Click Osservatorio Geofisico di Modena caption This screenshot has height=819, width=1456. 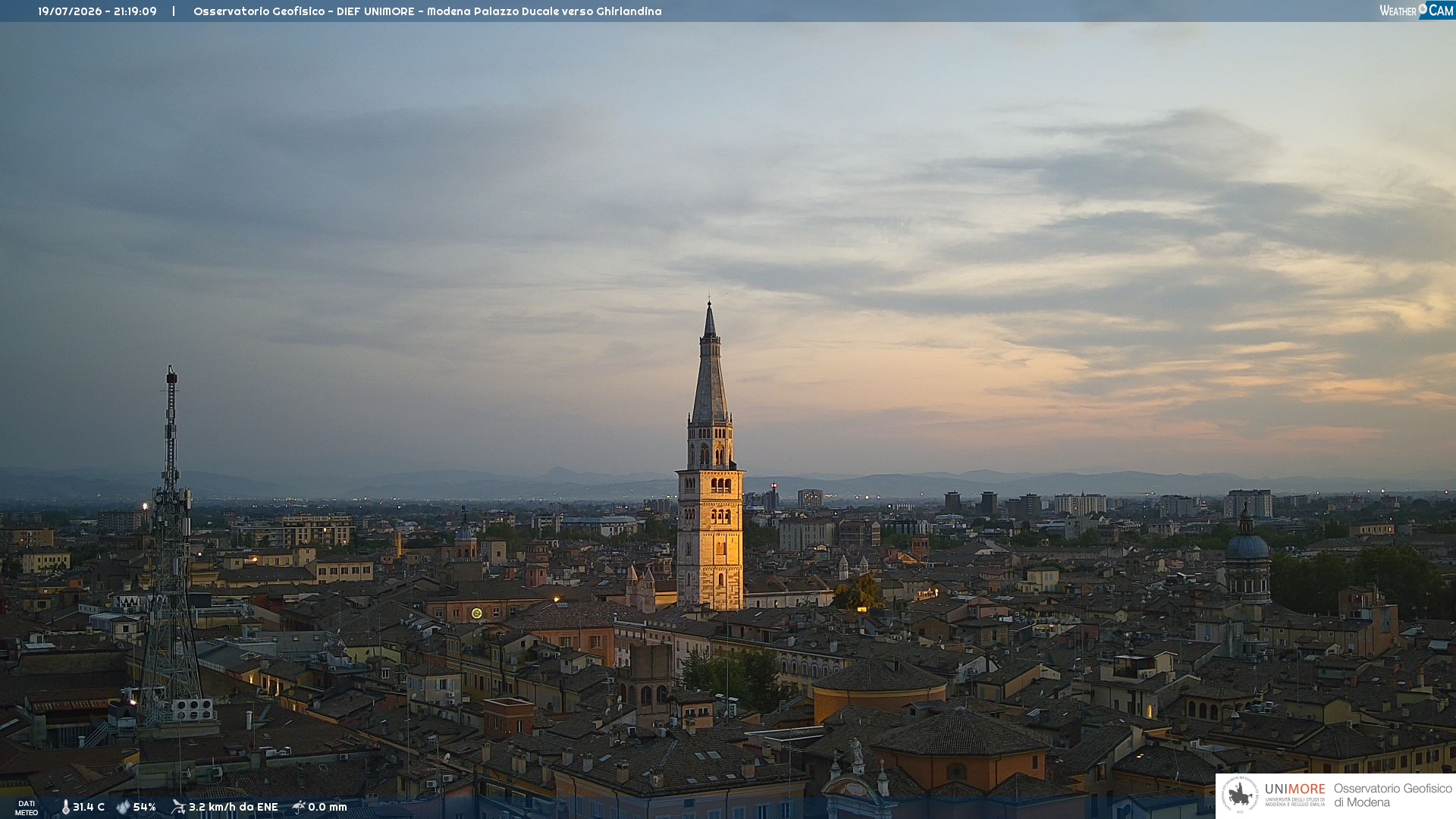click(x=1392, y=795)
